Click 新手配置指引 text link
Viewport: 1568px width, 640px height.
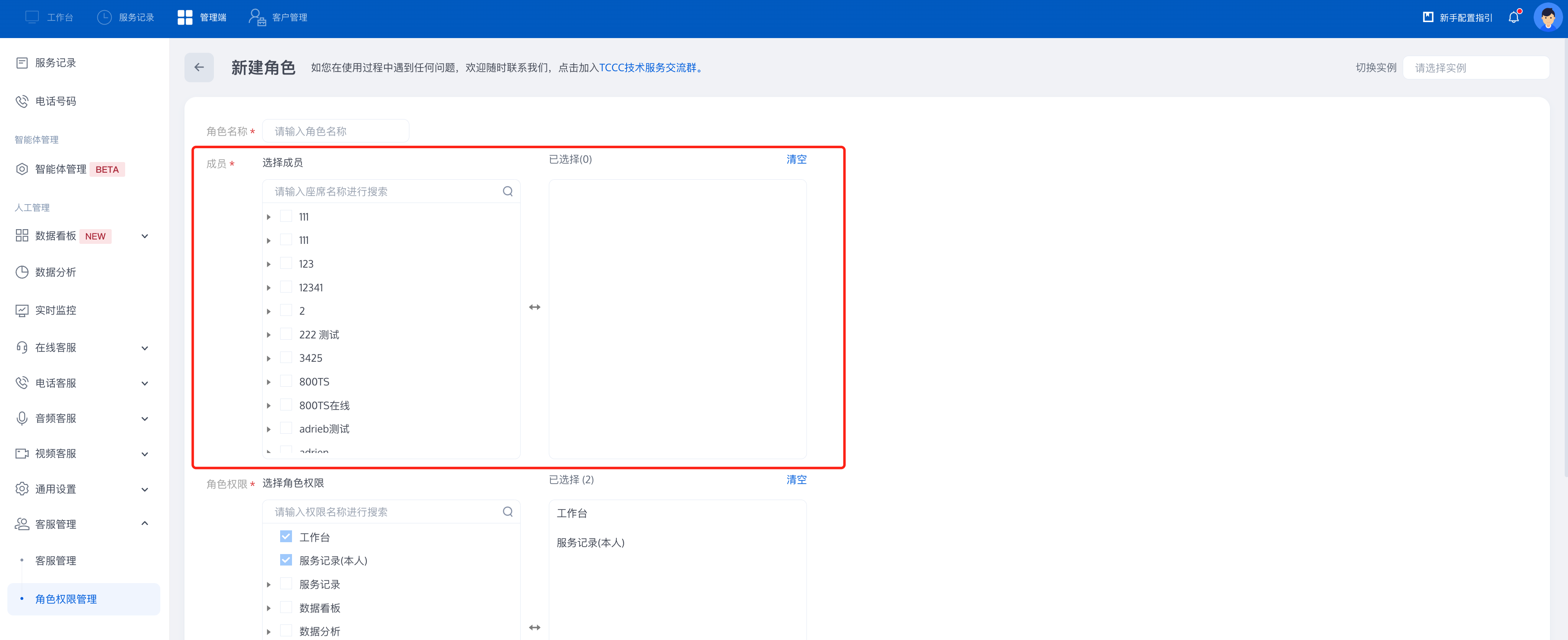[1466, 18]
